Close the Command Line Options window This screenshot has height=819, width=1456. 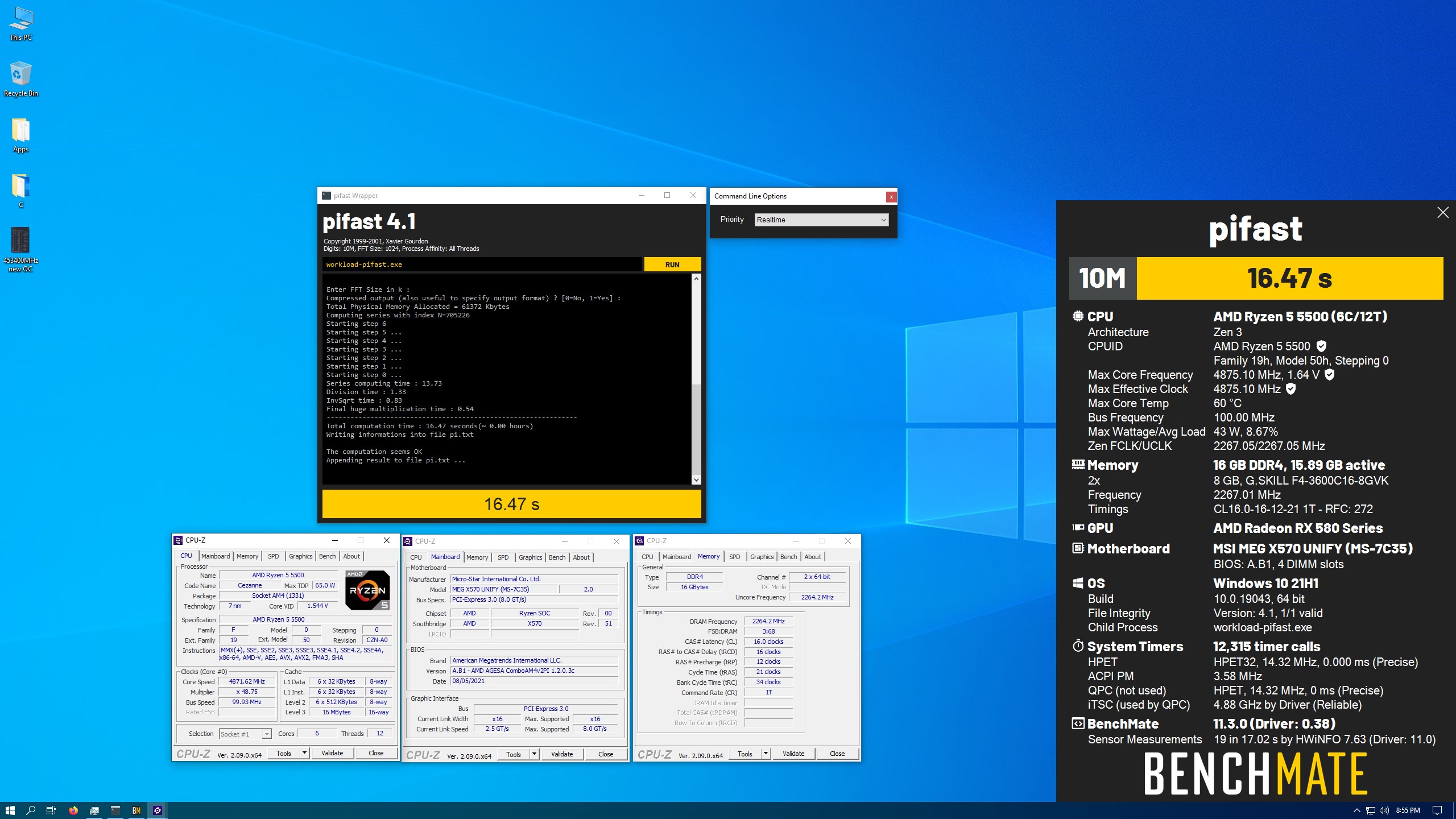[891, 197]
